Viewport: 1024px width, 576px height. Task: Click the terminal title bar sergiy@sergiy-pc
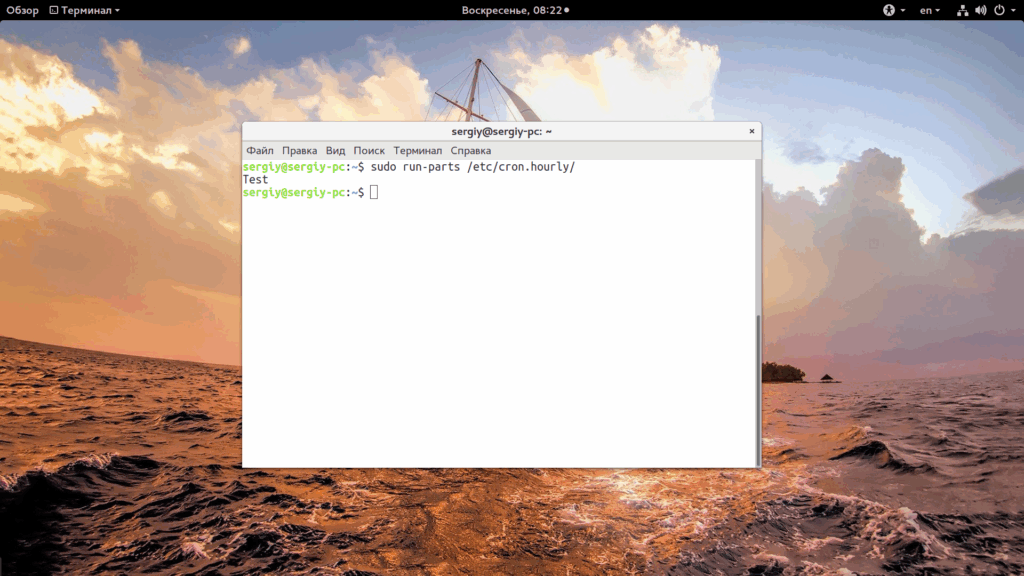[502, 131]
